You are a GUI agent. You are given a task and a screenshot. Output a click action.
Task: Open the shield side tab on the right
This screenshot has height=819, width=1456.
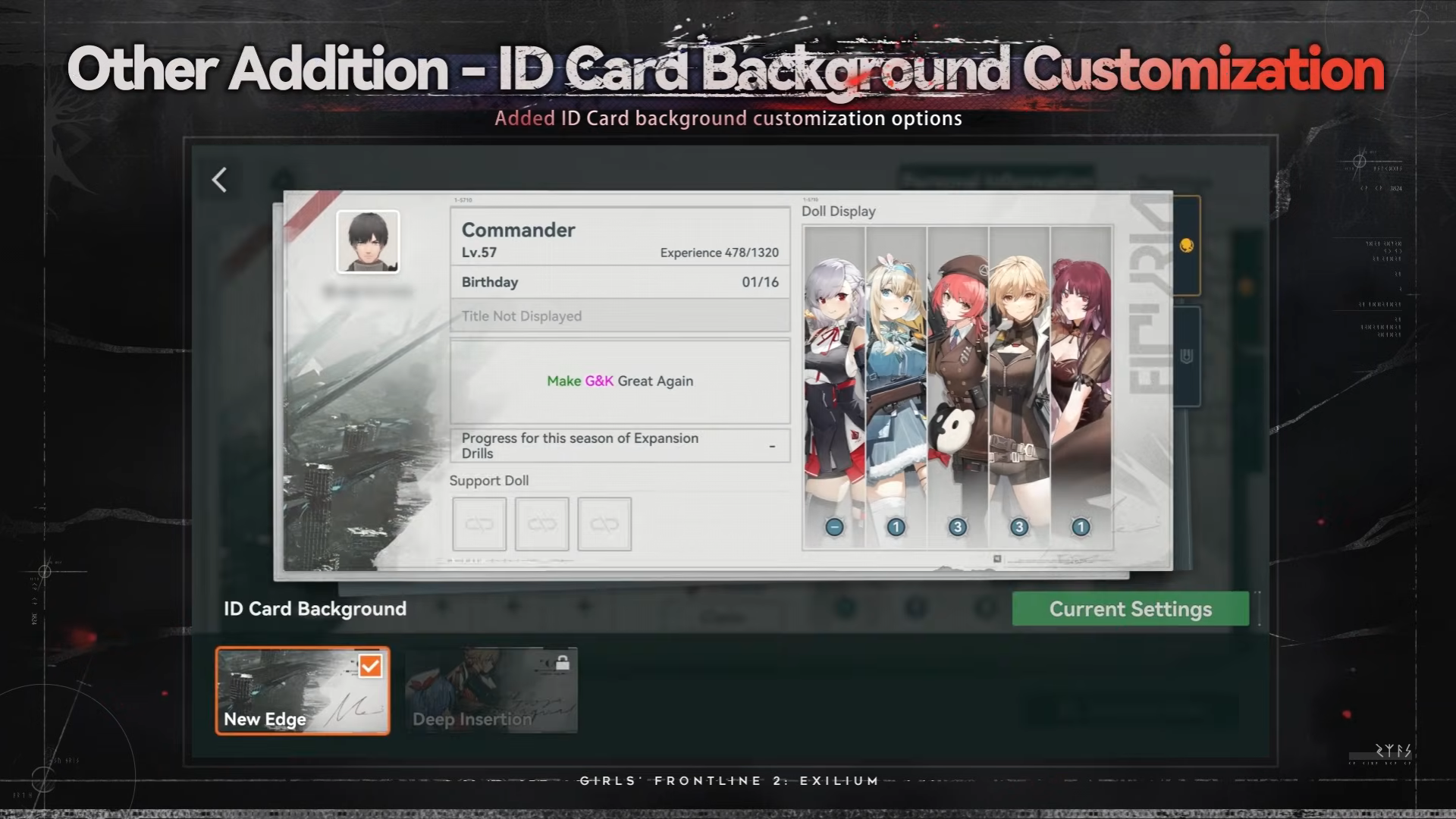pos(1187,356)
